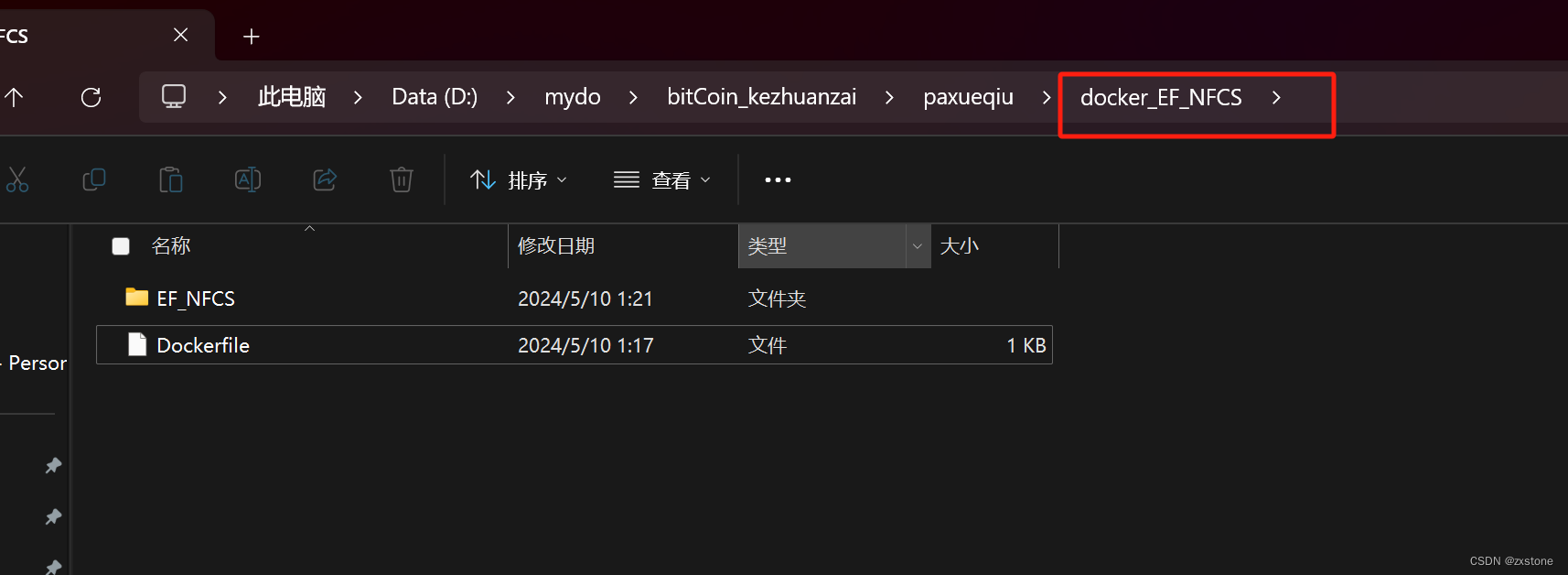Expand the 类型 column filter arrow
1568x575 pixels.
coord(918,246)
